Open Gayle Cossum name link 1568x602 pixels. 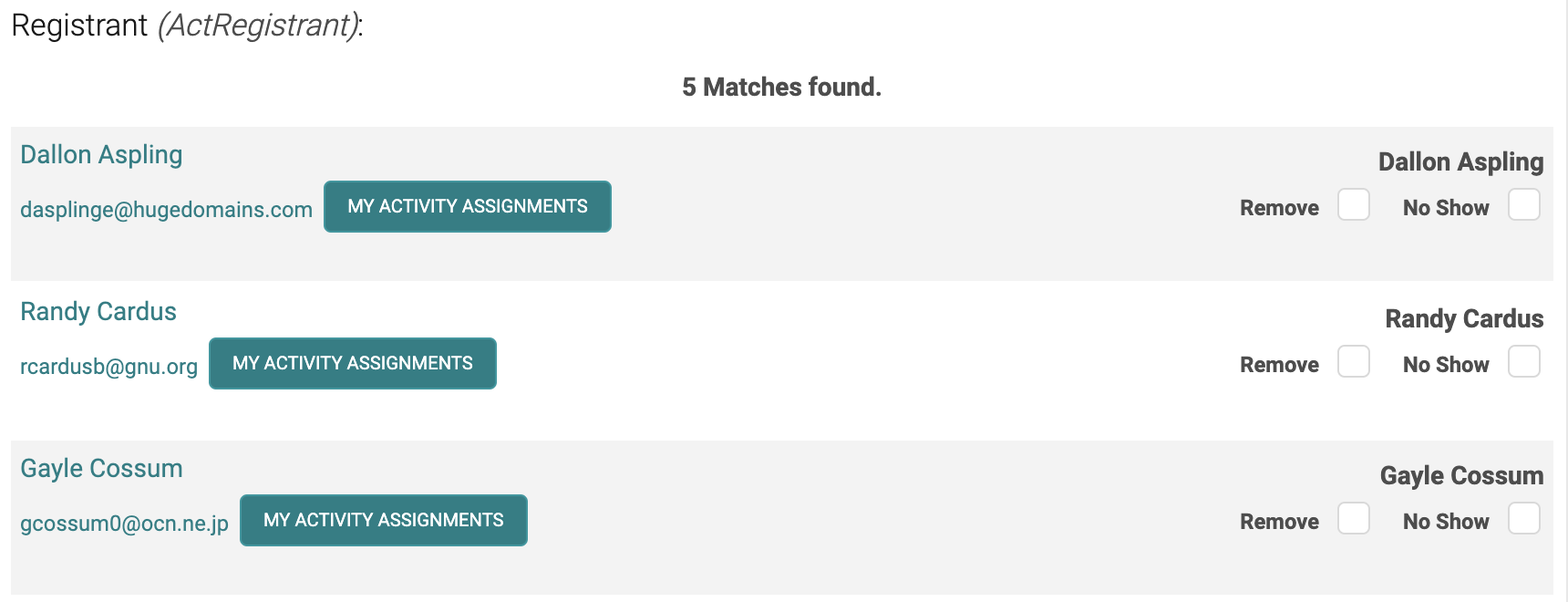101,469
